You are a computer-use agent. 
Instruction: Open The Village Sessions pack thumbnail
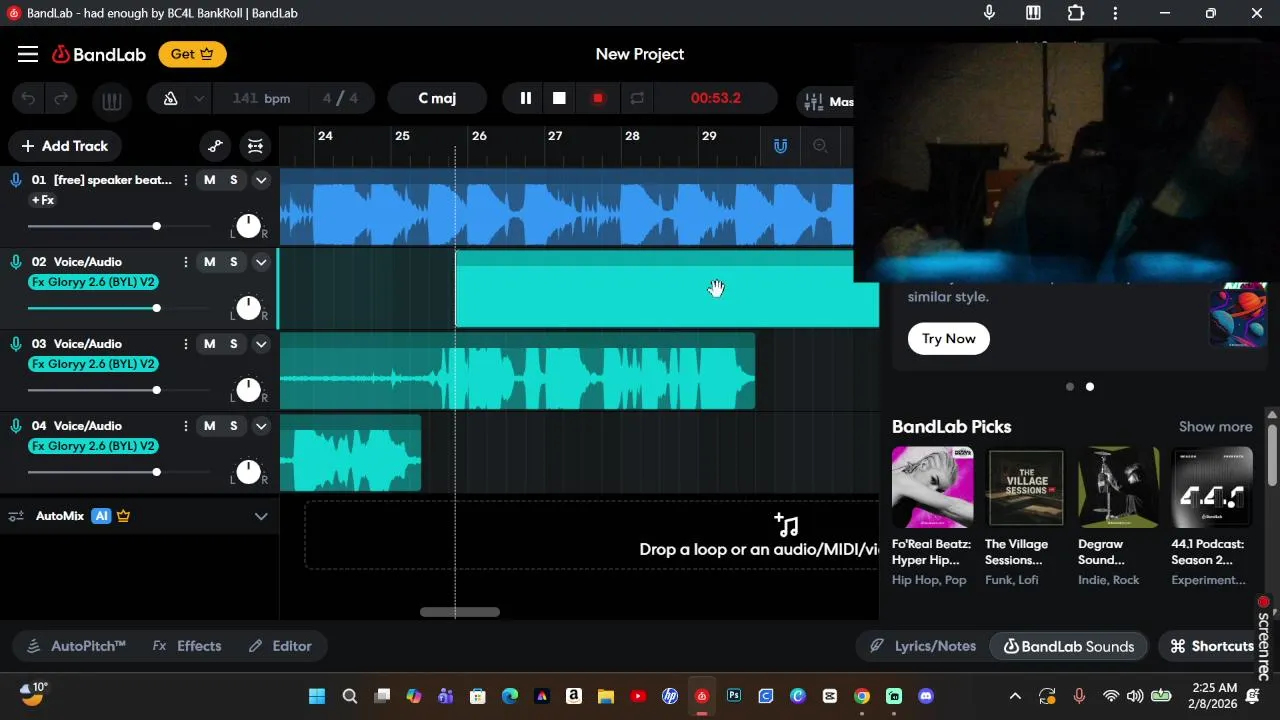point(1026,487)
